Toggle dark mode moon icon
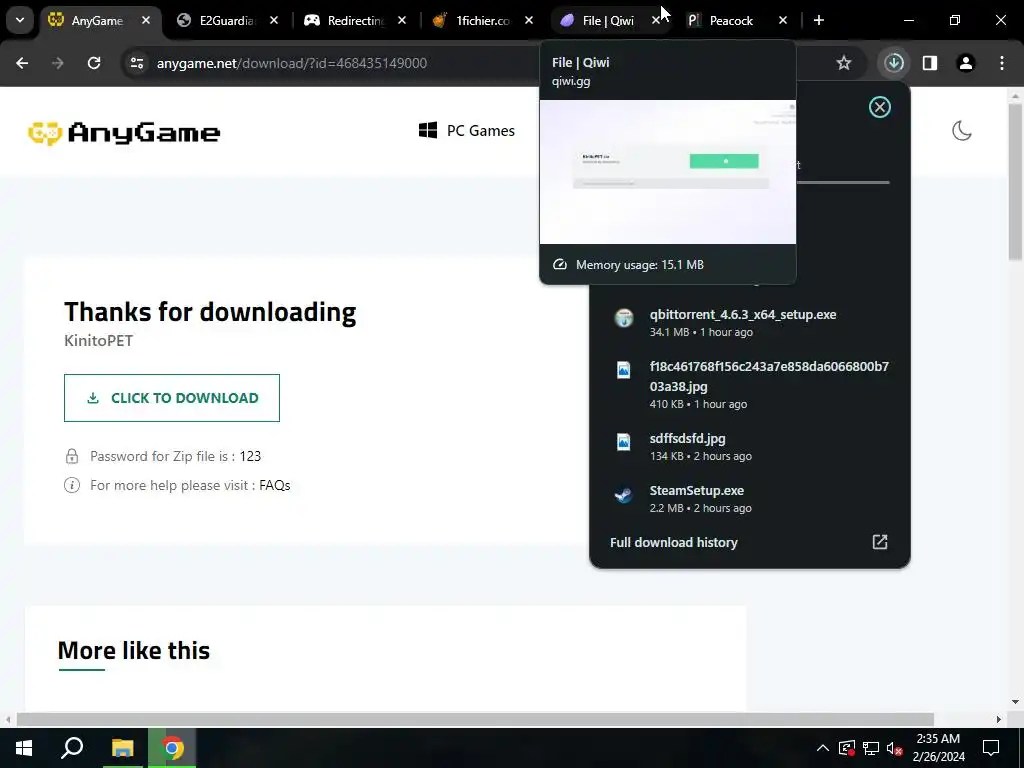The image size is (1024, 768). 962,131
